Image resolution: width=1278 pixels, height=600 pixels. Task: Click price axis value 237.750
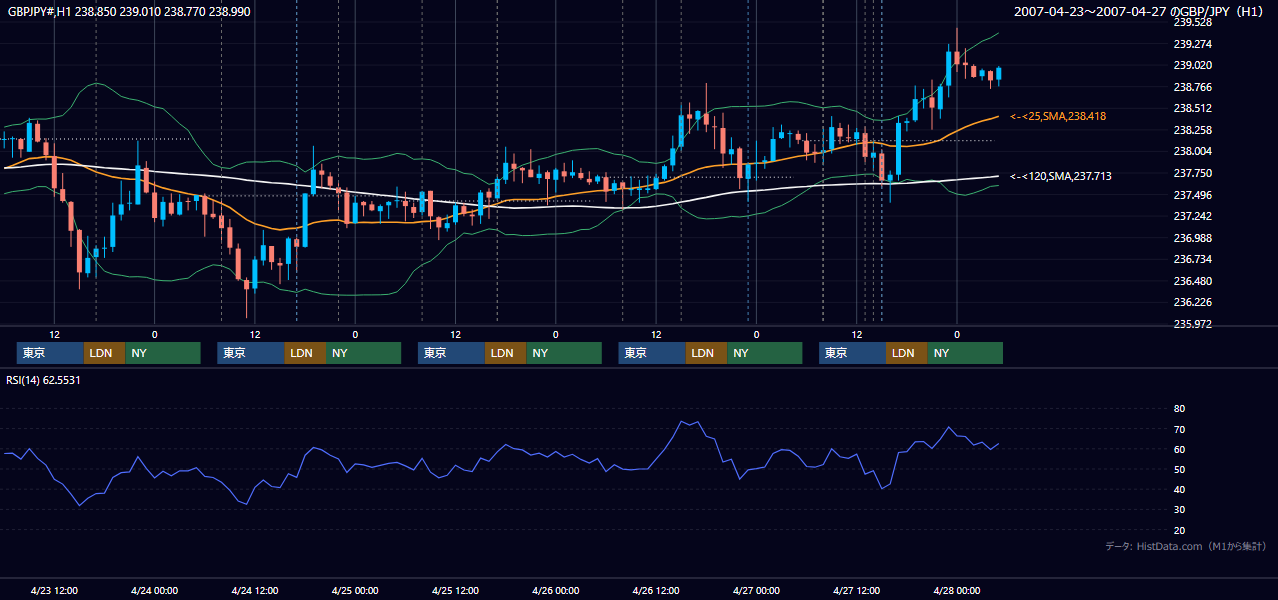pyautogui.click(x=1193, y=173)
